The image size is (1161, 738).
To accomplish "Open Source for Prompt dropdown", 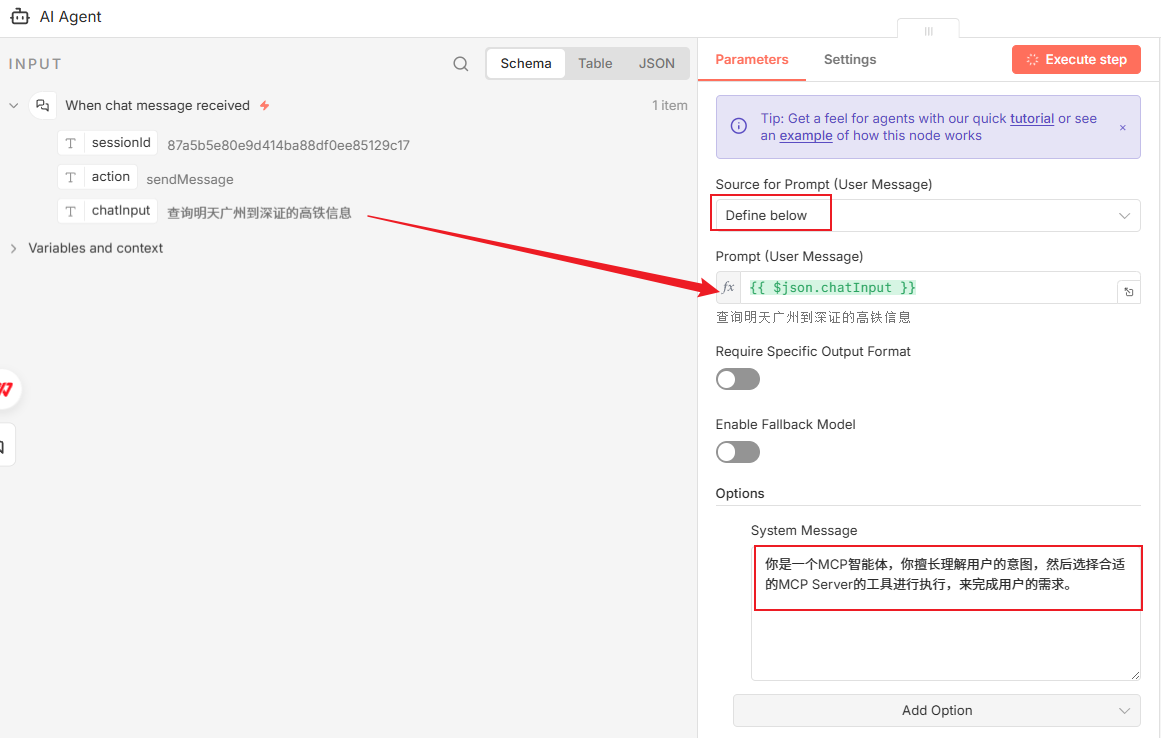I will tap(928, 215).
